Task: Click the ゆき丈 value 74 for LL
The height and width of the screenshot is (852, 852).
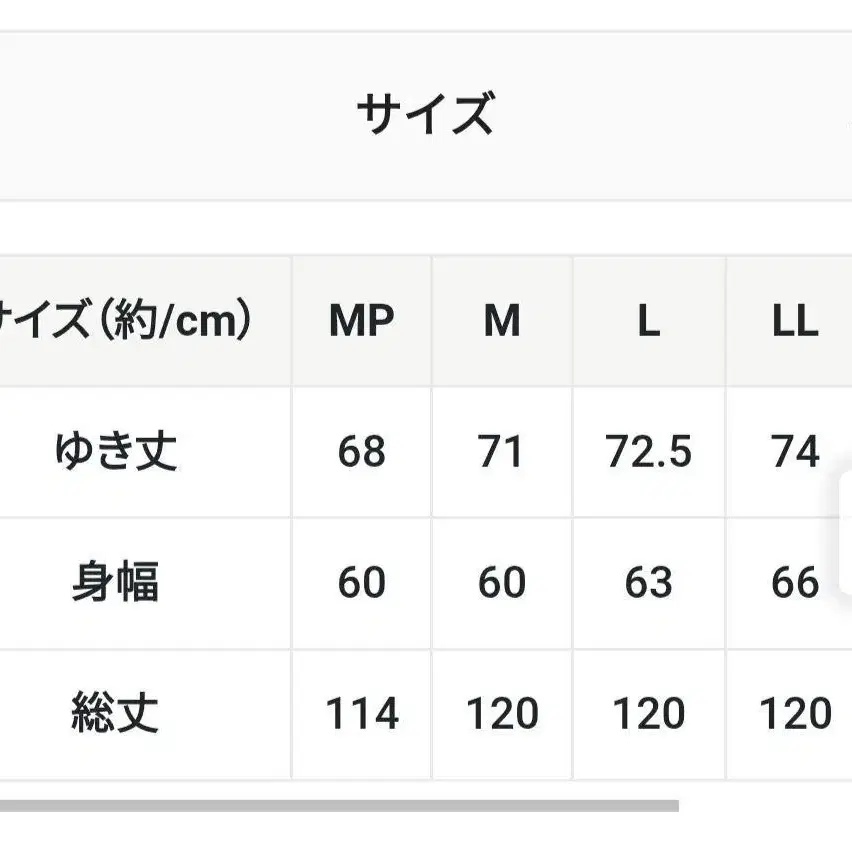Action: 795,452
